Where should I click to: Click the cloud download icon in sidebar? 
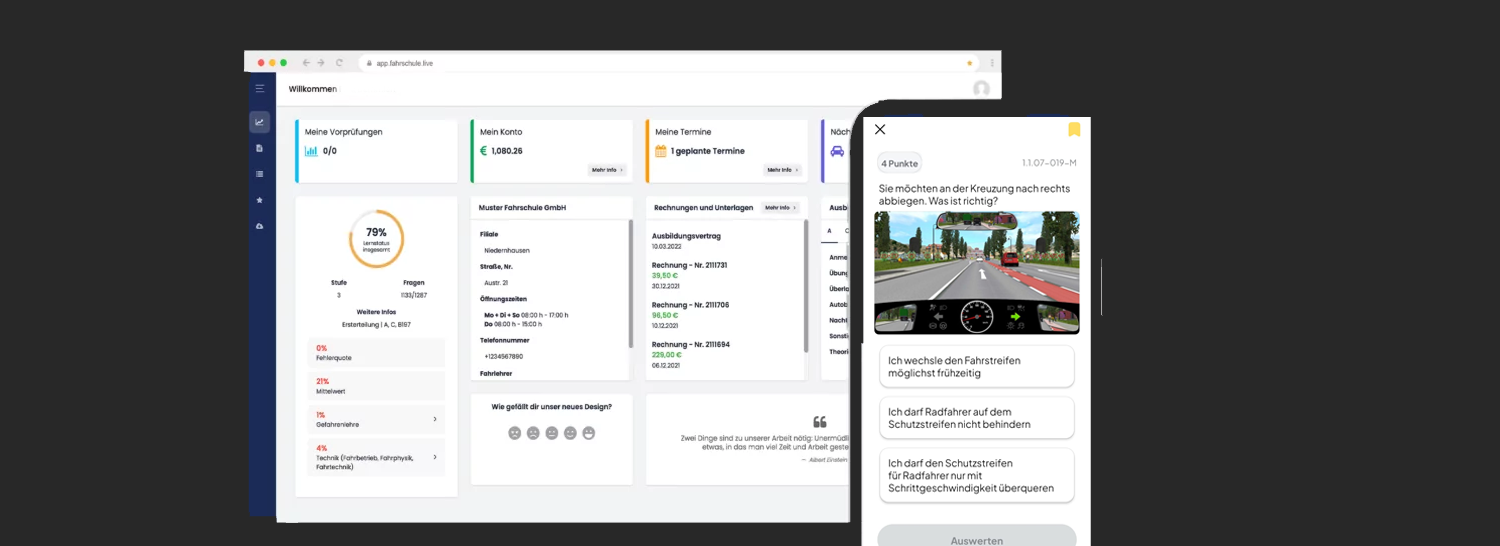pyautogui.click(x=259, y=226)
